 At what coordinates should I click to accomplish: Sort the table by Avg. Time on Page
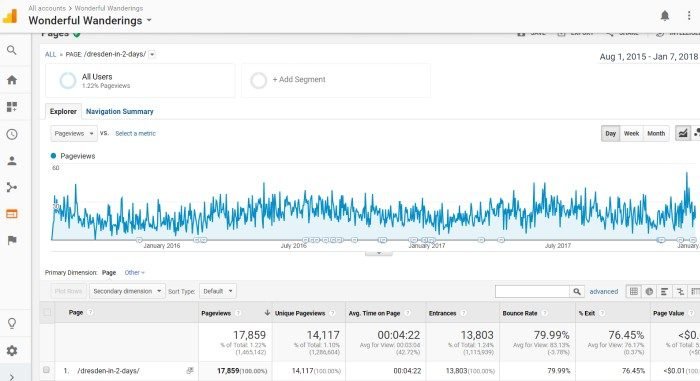374,313
